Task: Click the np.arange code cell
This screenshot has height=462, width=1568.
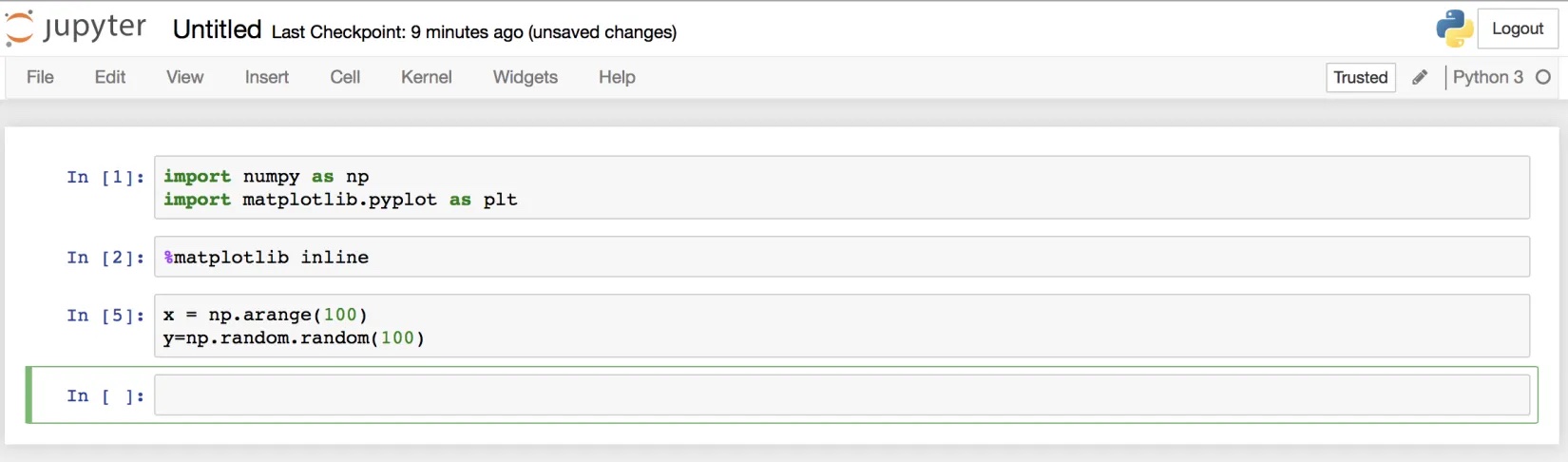Action: coord(842,326)
